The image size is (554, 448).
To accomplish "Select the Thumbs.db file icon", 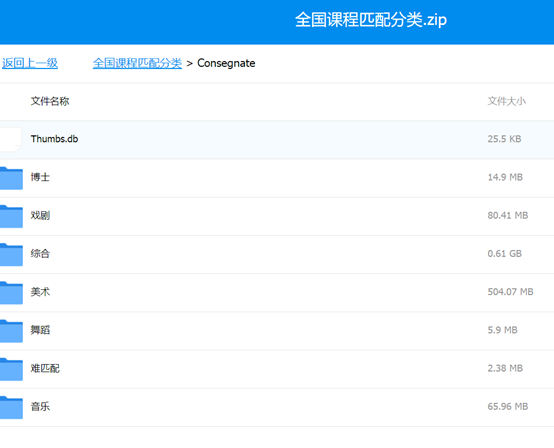I will [11, 139].
